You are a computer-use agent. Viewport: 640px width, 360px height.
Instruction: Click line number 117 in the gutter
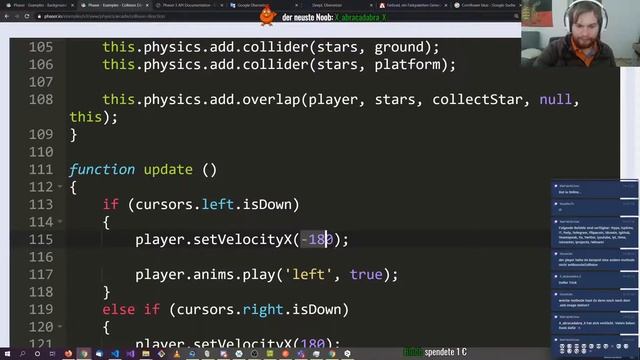(41, 274)
